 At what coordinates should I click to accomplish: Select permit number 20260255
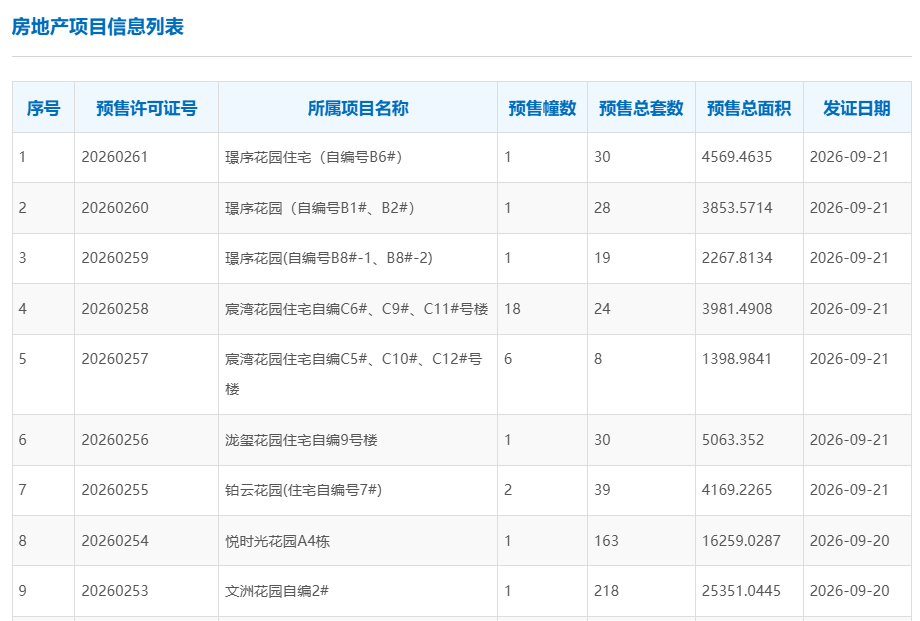(x=115, y=490)
